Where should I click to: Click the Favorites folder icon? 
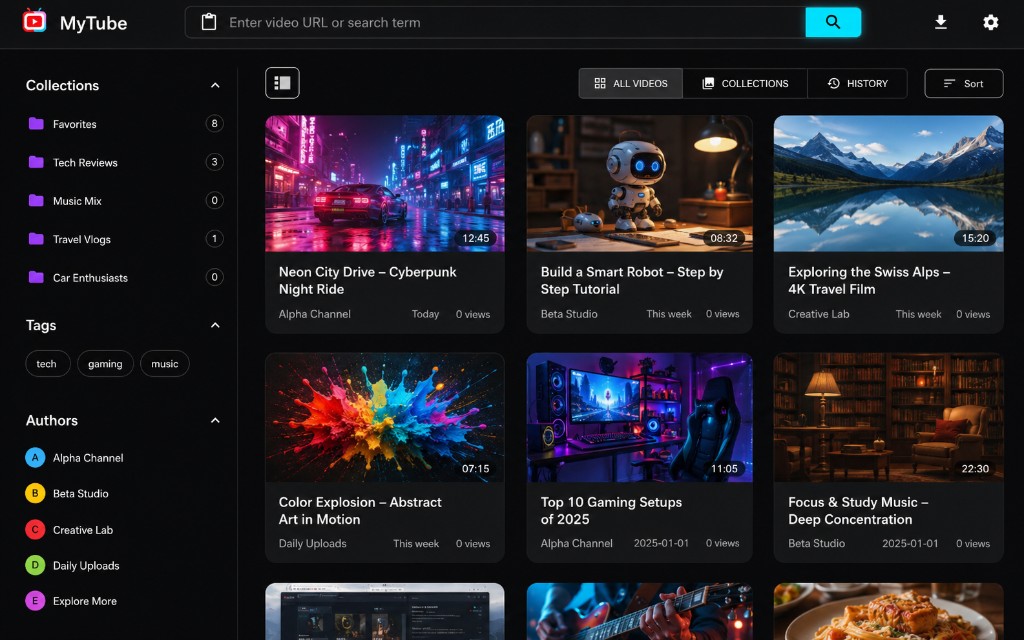pos(37,123)
